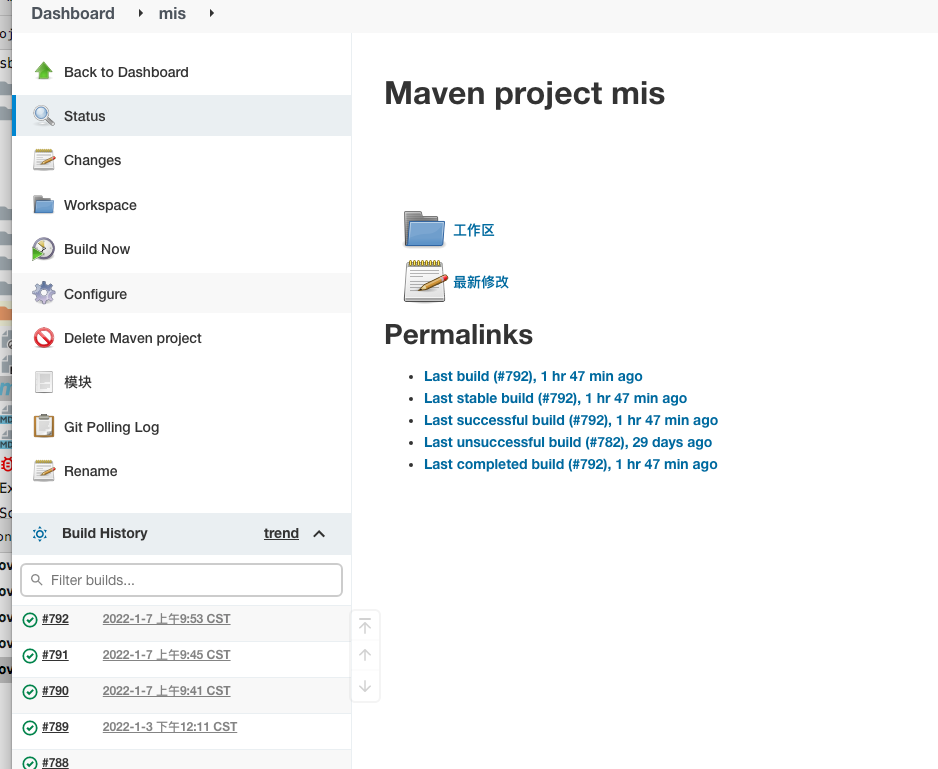The height and width of the screenshot is (769, 938).
Task: Click the Changes notepad icon
Action: point(44,160)
